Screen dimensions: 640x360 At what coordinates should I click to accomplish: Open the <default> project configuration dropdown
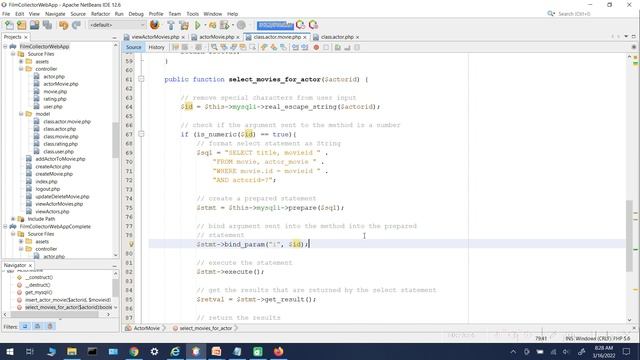tap(116, 25)
